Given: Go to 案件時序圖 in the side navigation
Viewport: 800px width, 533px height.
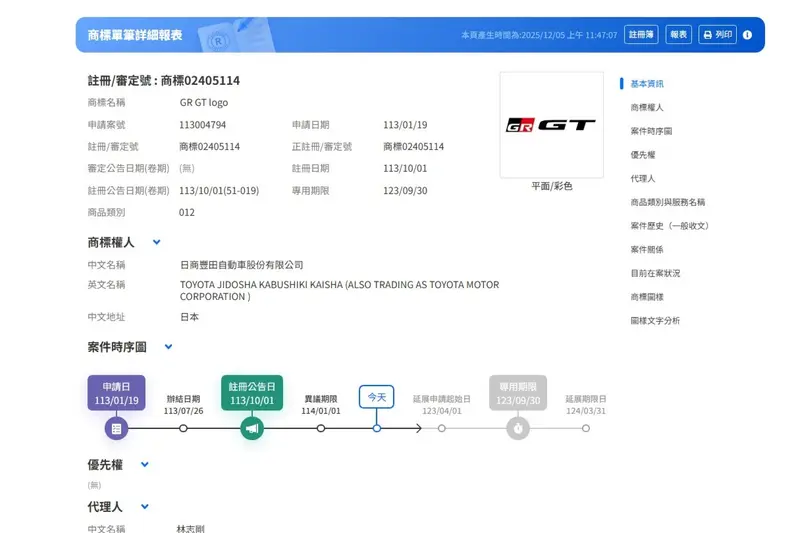Looking at the screenshot, I should click(x=651, y=131).
